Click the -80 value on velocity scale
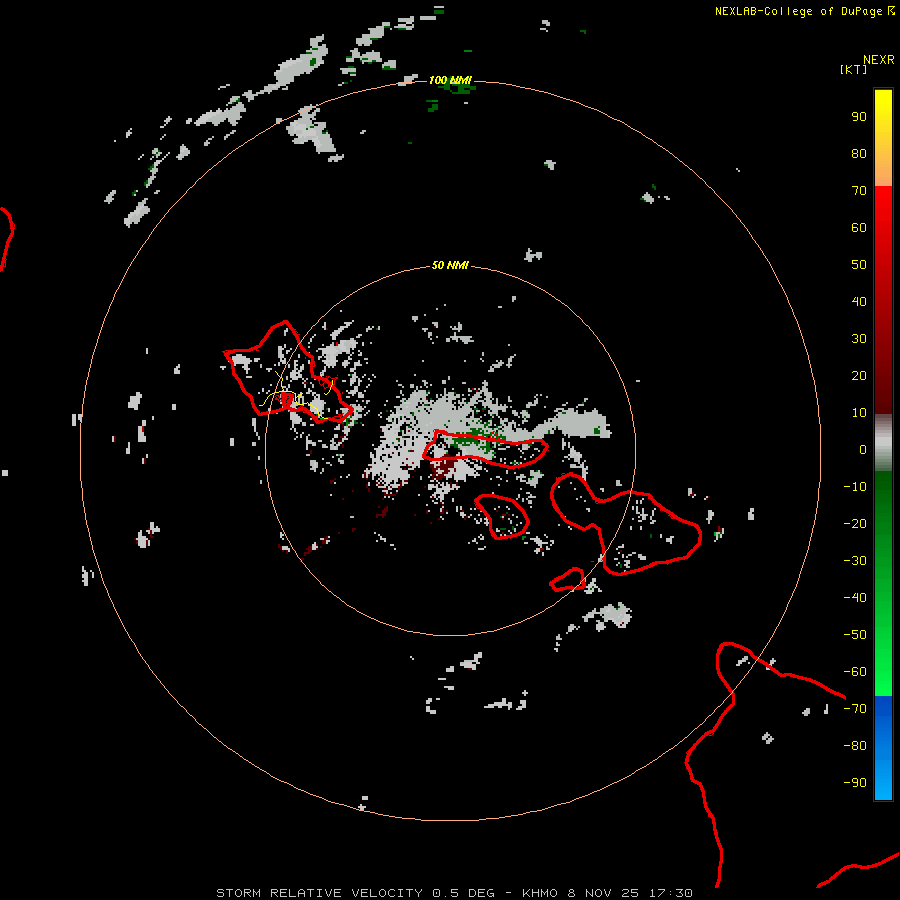The height and width of the screenshot is (900, 900). coord(855,746)
